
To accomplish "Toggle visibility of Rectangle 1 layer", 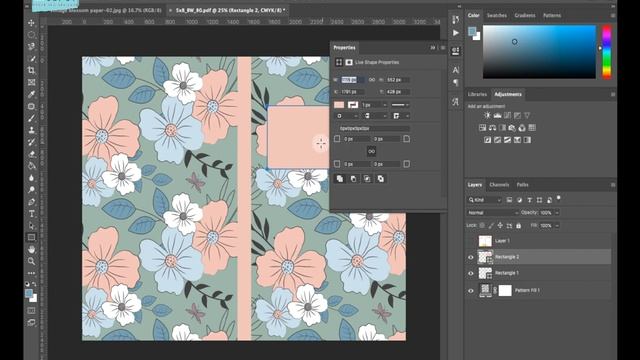I will 471,273.
